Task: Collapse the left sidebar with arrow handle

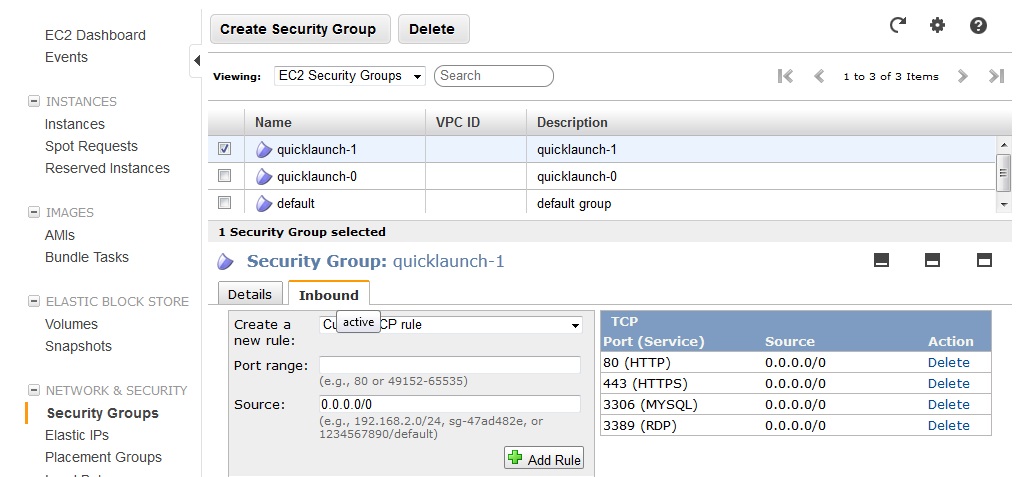Action: [x=197, y=61]
